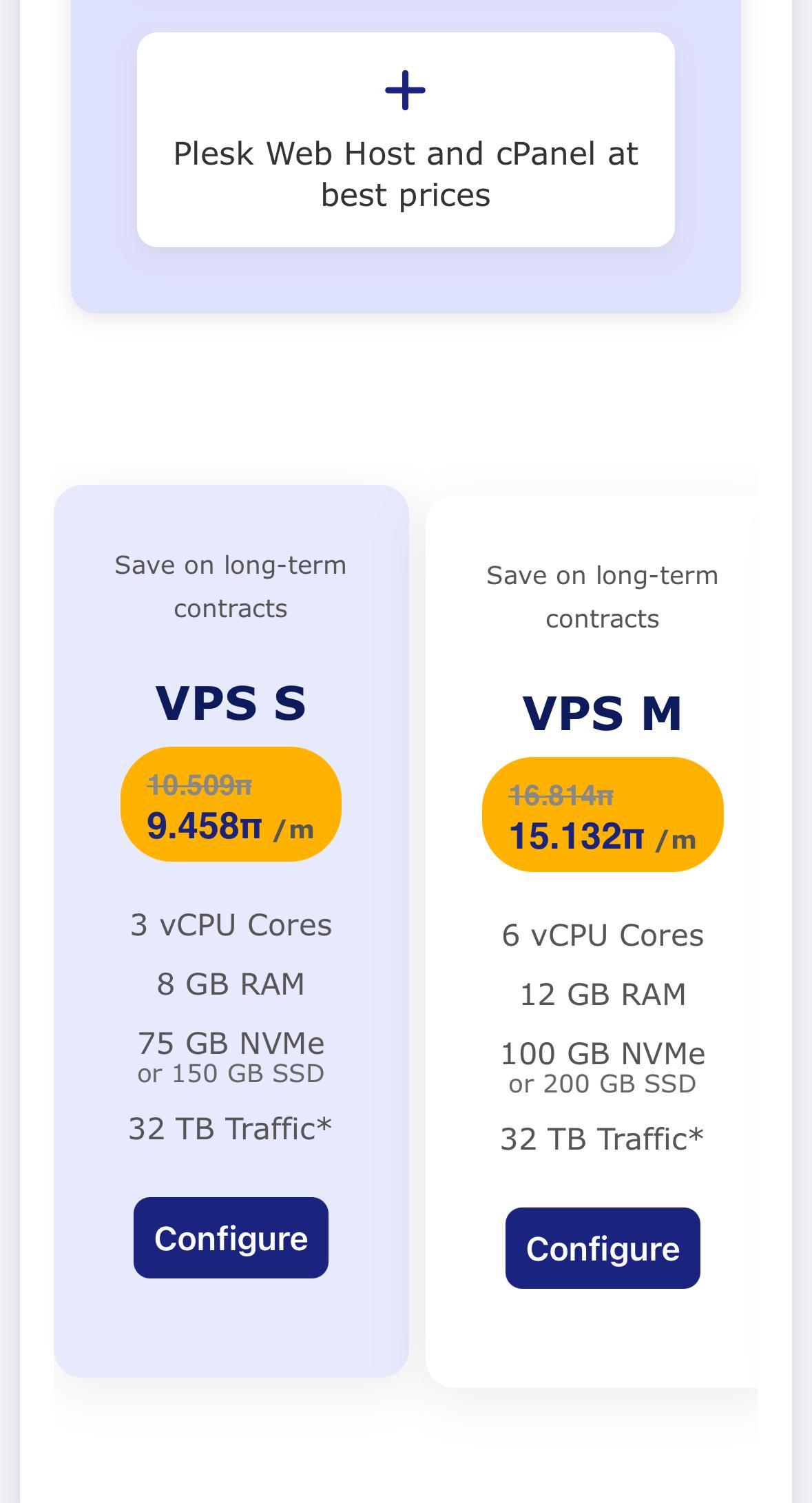
Task: Tap the crossed-out 16.814 original price
Action: click(x=561, y=795)
